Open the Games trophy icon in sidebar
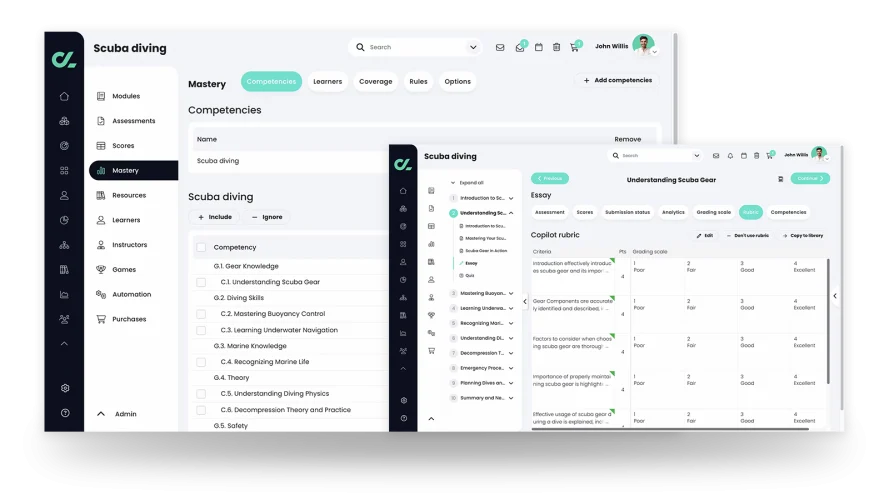Screen dimensions: 889x500 [x=101, y=270]
